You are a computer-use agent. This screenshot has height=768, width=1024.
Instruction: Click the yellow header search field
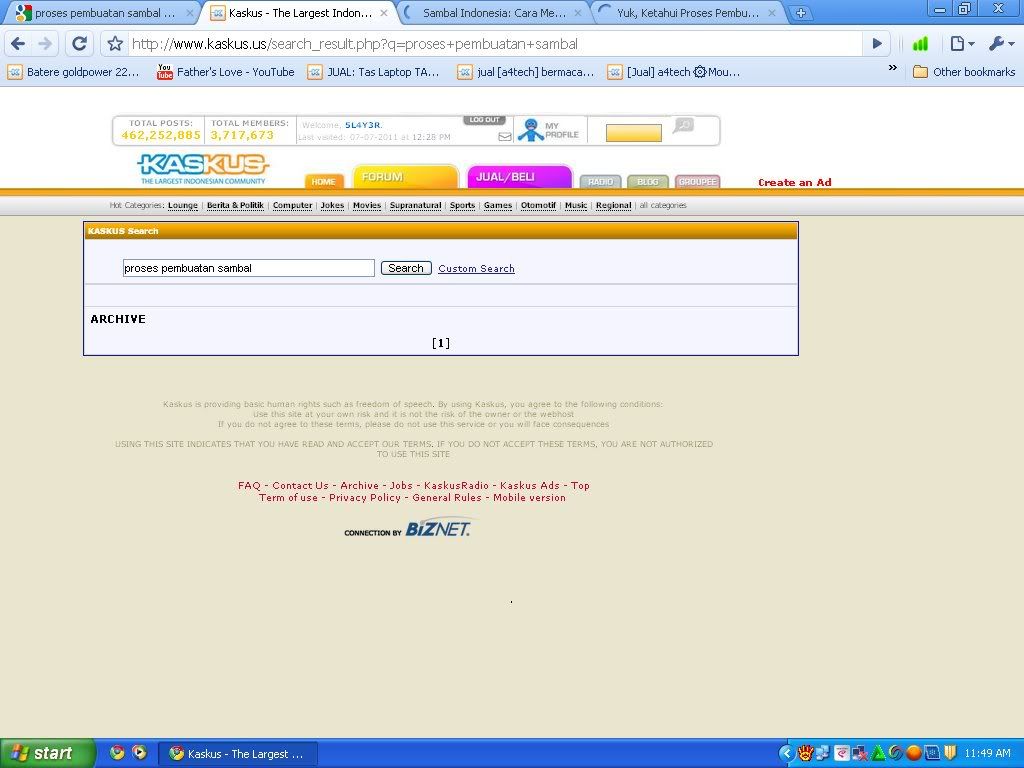633,133
